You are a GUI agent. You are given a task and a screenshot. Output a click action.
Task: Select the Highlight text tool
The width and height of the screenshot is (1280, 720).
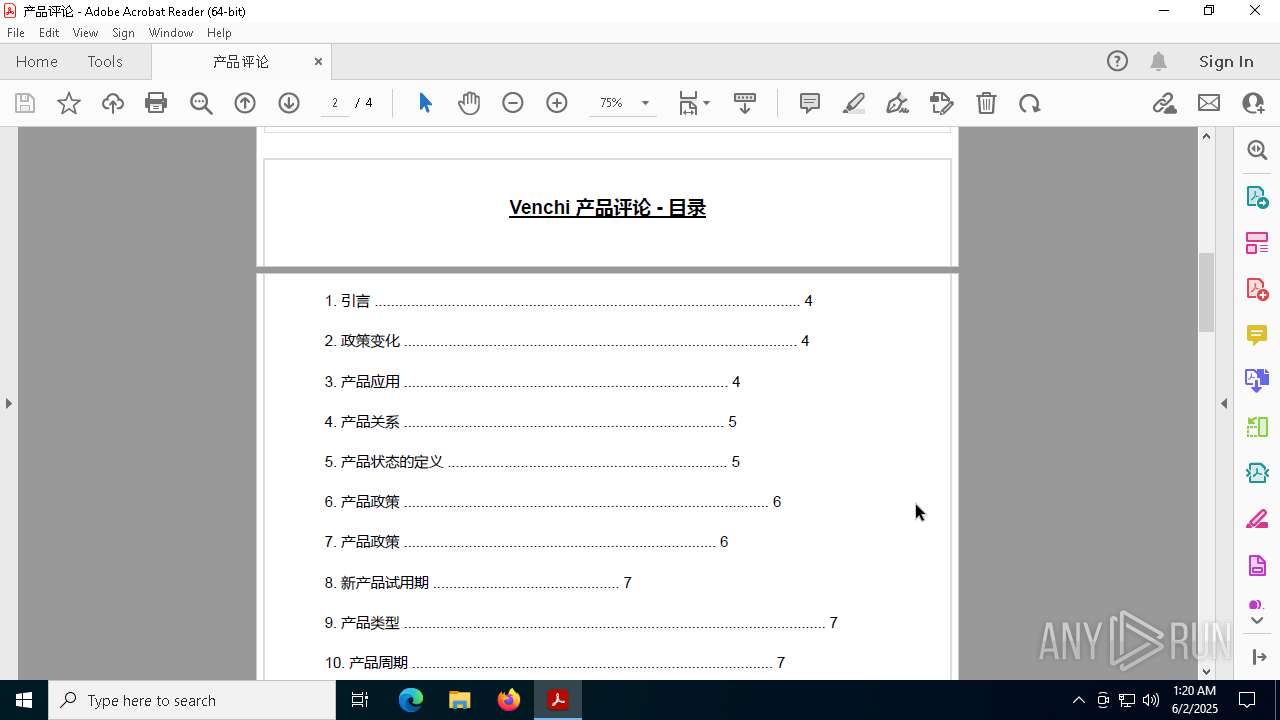coord(854,103)
